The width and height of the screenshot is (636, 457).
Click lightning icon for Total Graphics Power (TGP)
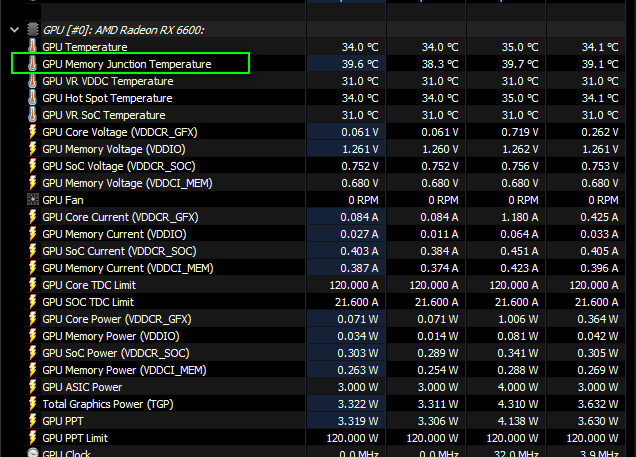pyautogui.click(x=32, y=404)
